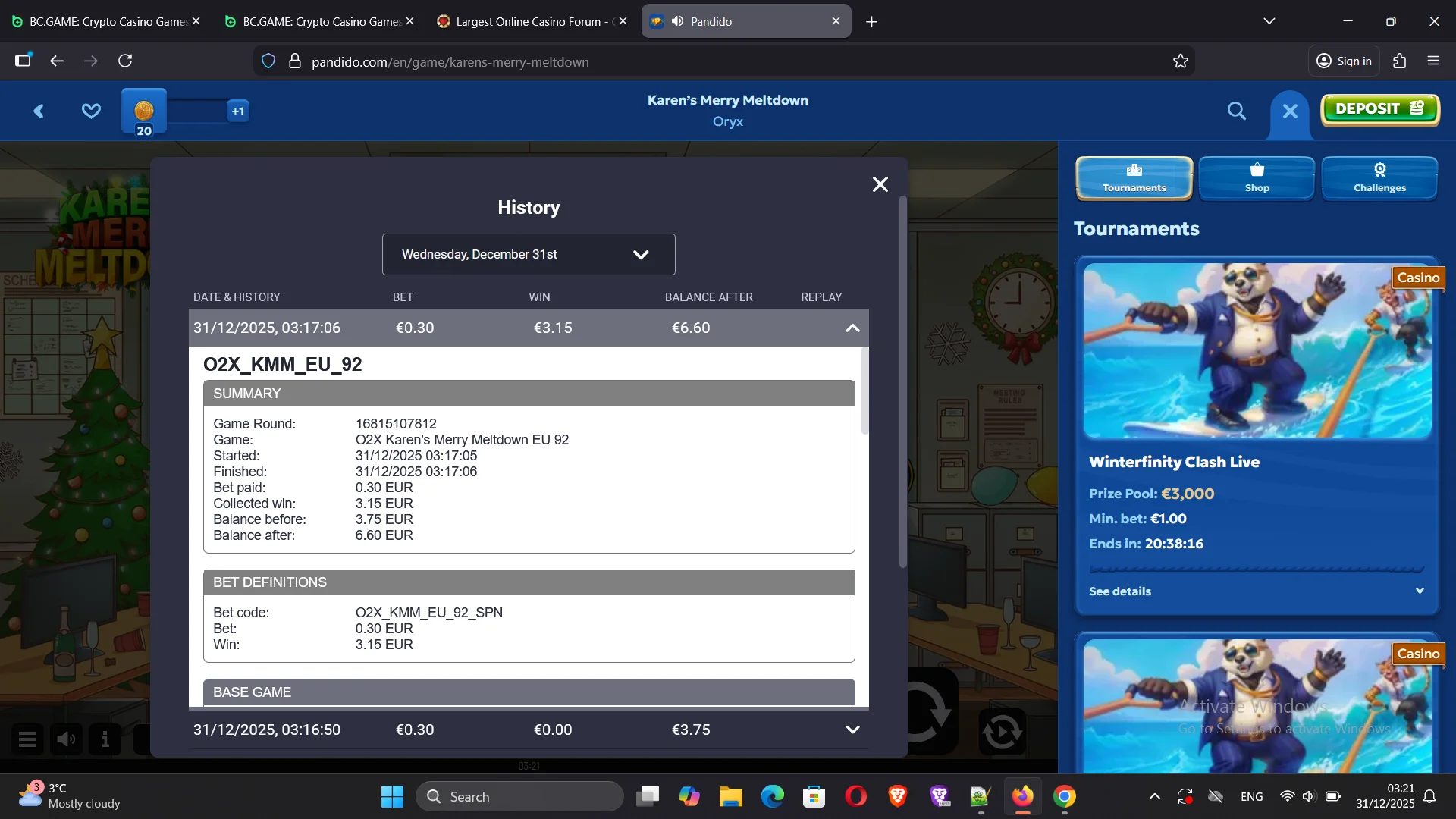Add game to favorites with heart icon
Viewport: 1456px width, 819px height.
pyautogui.click(x=91, y=111)
